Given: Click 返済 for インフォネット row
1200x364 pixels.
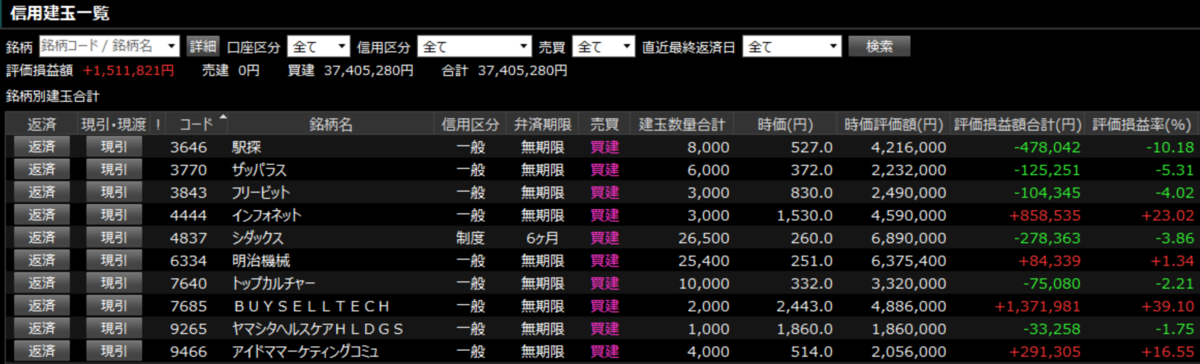Looking at the screenshot, I should point(42,215).
